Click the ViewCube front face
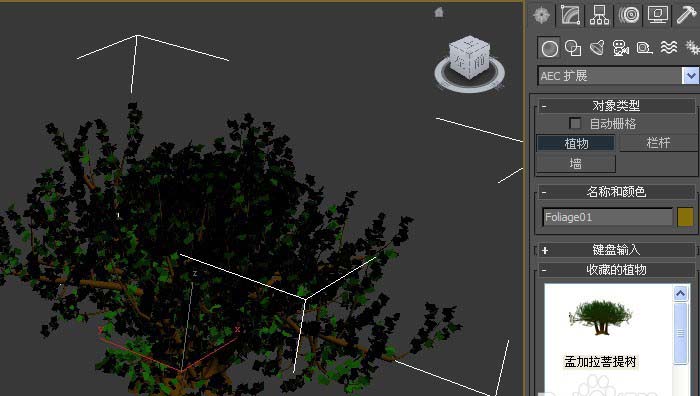The width and height of the screenshot is (700, 396). pos(479,62)
